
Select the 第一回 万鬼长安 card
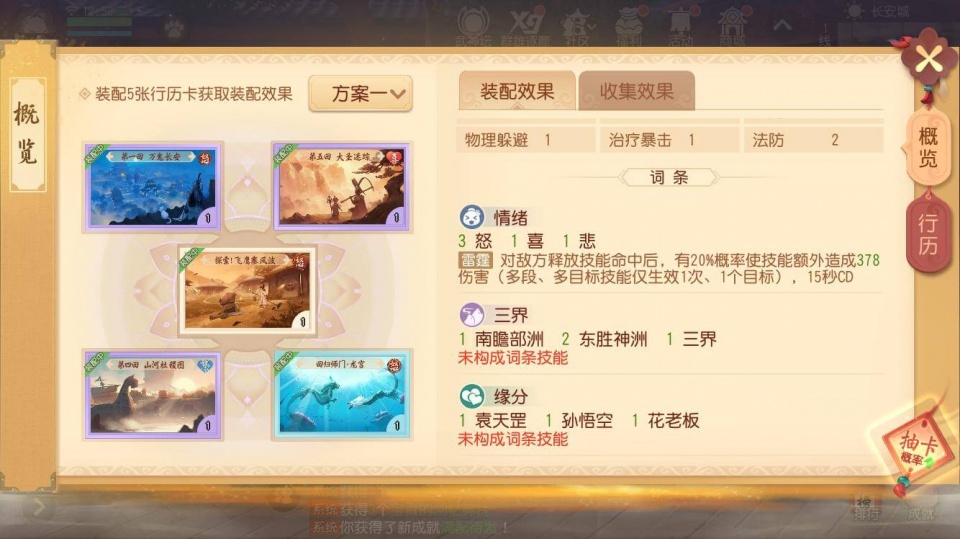click(x=152, y=187)
